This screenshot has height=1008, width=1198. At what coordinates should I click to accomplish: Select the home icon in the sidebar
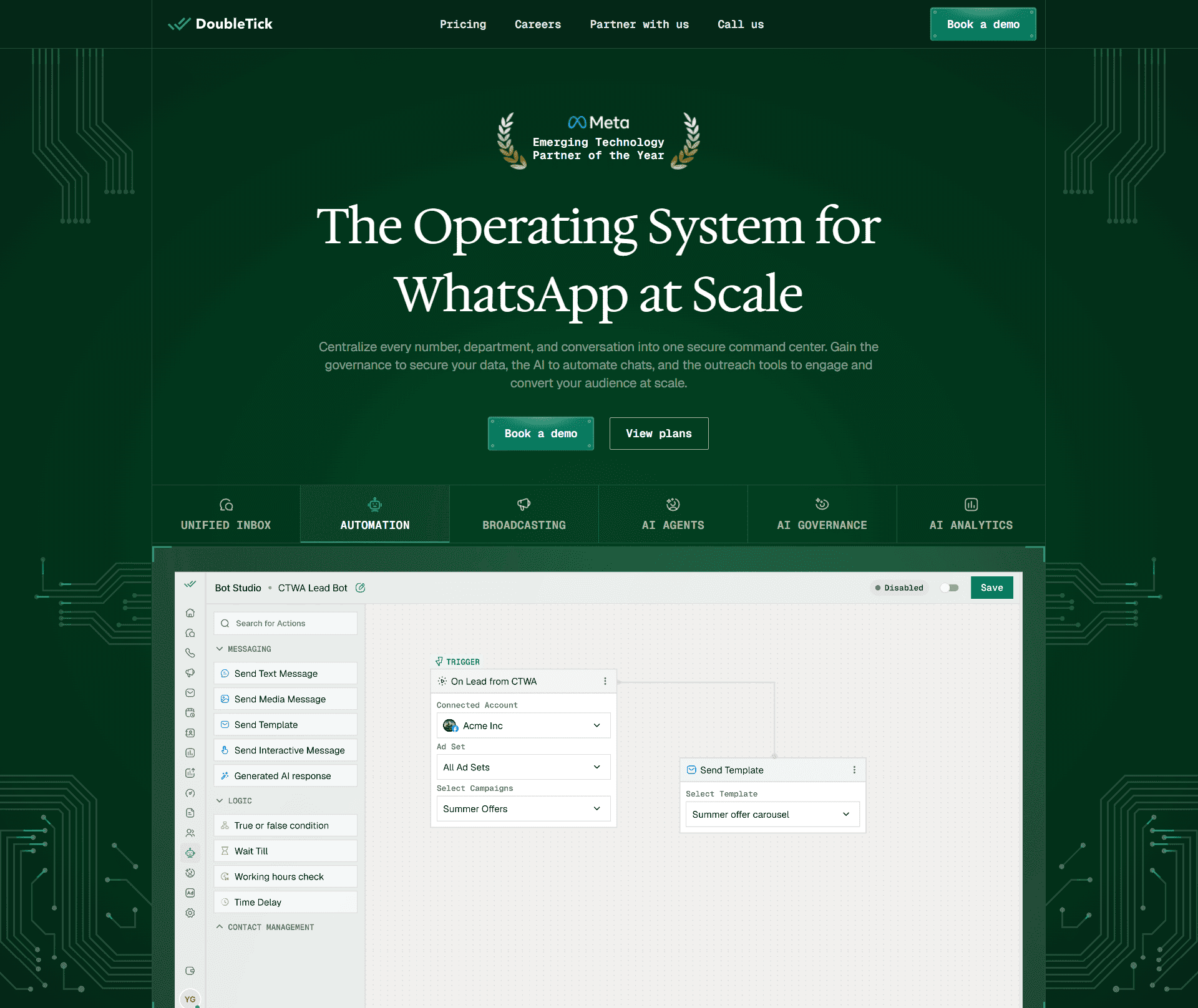(x=190, y=613)
